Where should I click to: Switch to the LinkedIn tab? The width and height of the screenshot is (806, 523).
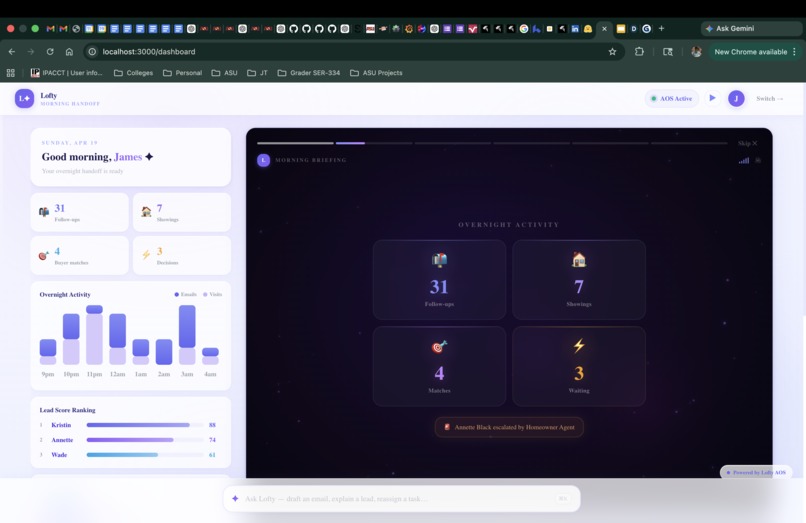click(x=575, y=29)
